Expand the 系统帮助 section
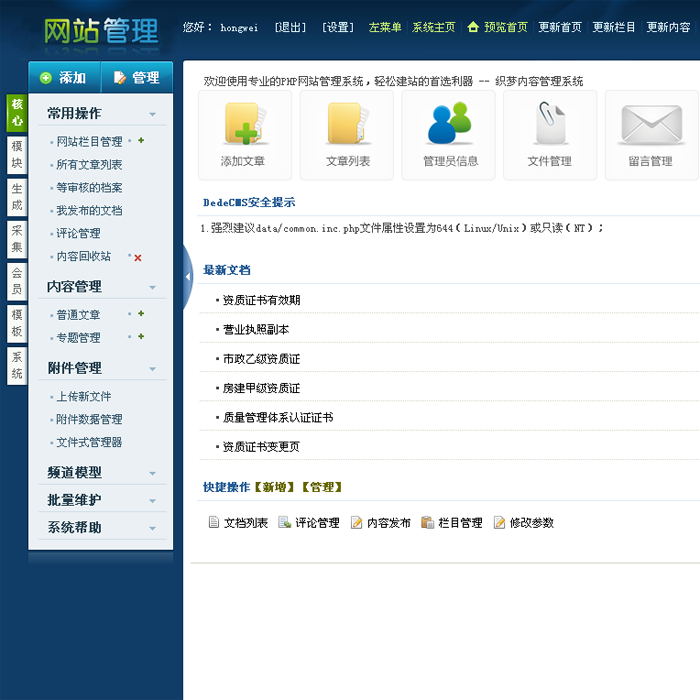Viewport: 700px width, 700px height. tap(152, 529)
